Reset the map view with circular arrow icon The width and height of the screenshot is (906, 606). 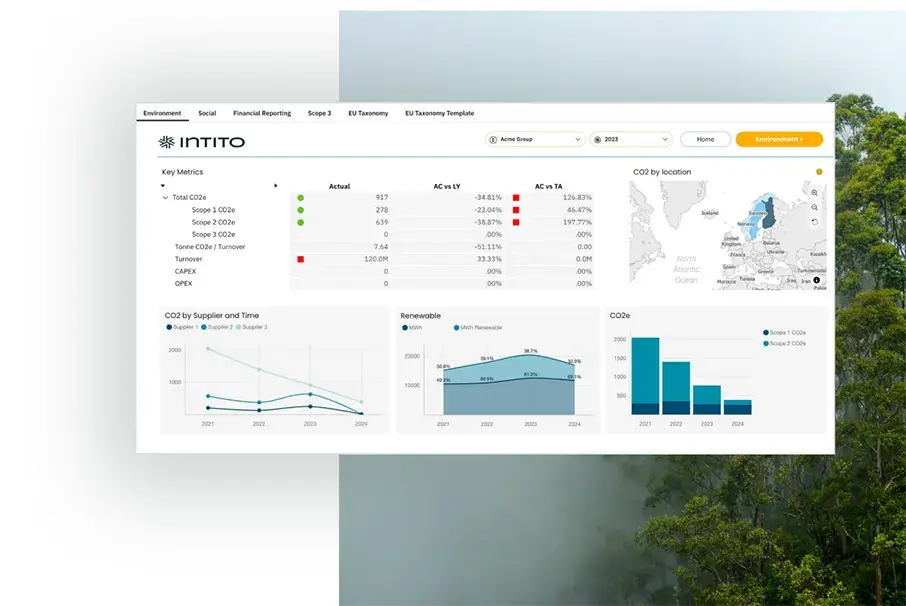pos(814,222)
